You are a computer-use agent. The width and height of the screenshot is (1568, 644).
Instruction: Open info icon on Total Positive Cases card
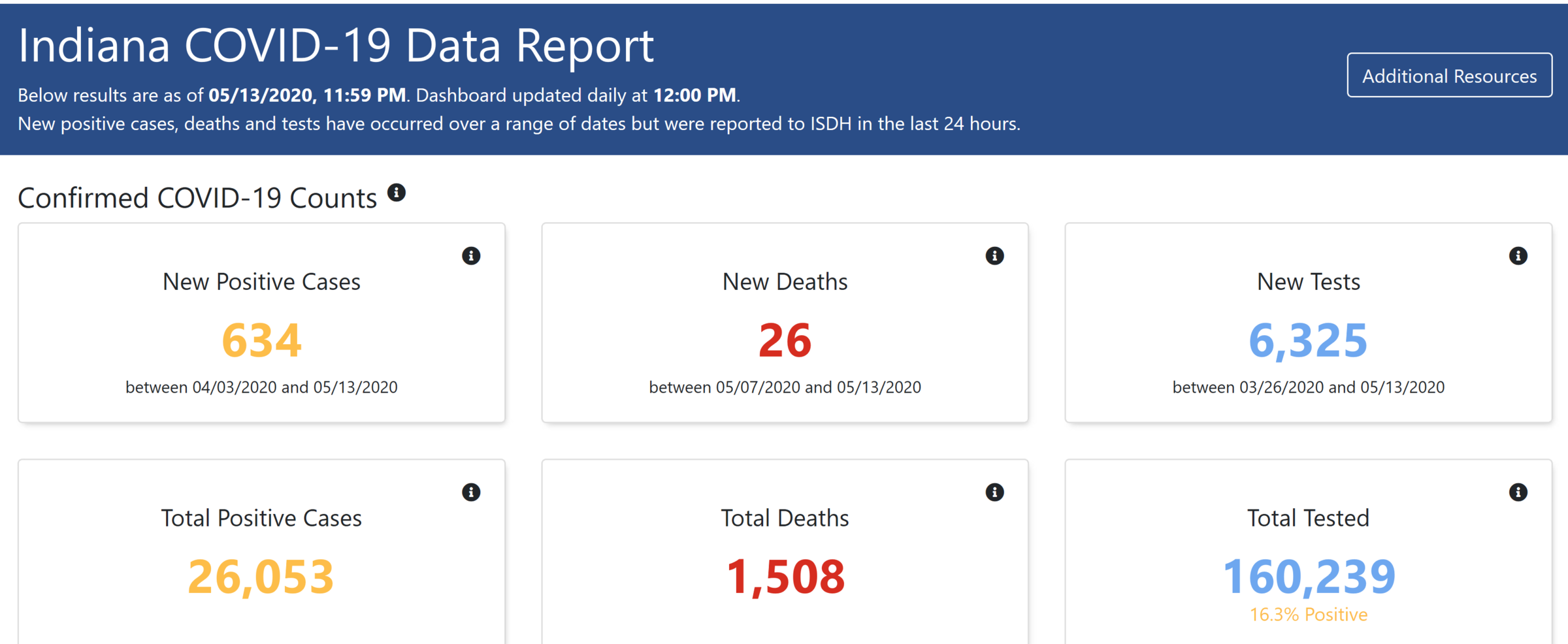point(470,492)
